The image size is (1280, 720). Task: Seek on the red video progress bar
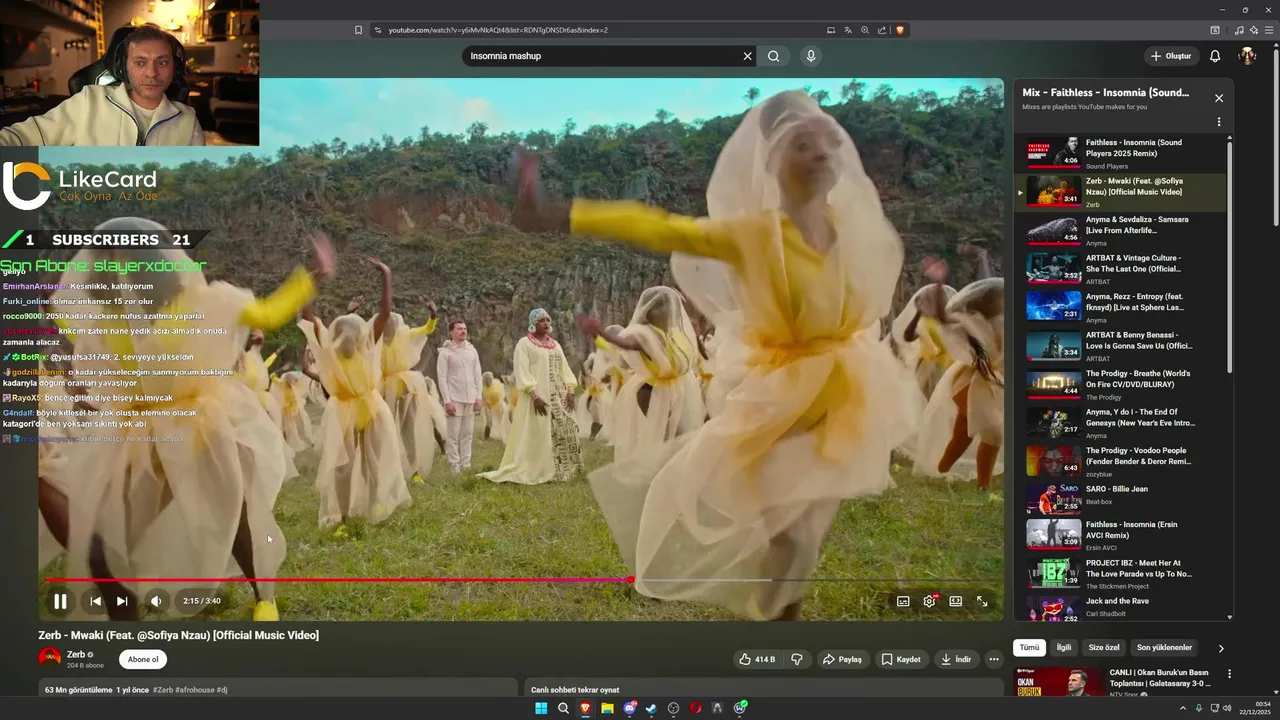tap(521, 580)
